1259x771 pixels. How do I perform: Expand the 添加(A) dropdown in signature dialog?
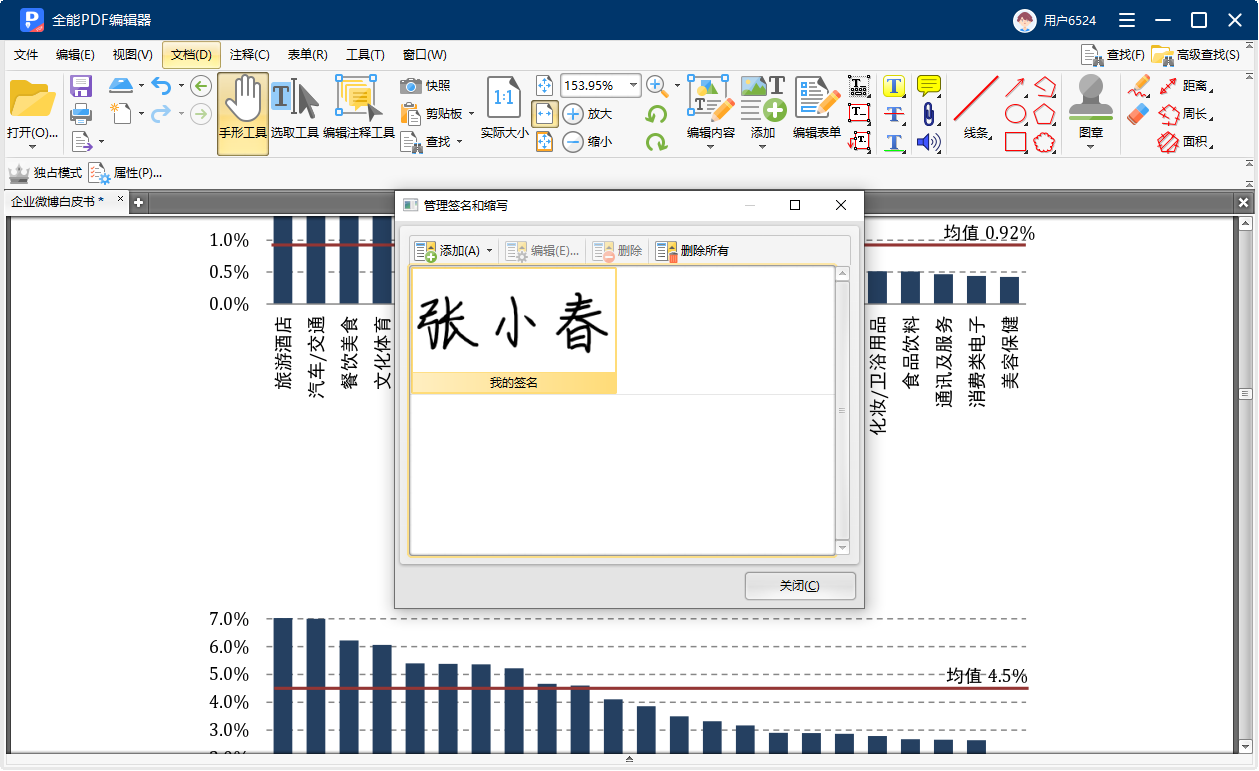(489, 251)
